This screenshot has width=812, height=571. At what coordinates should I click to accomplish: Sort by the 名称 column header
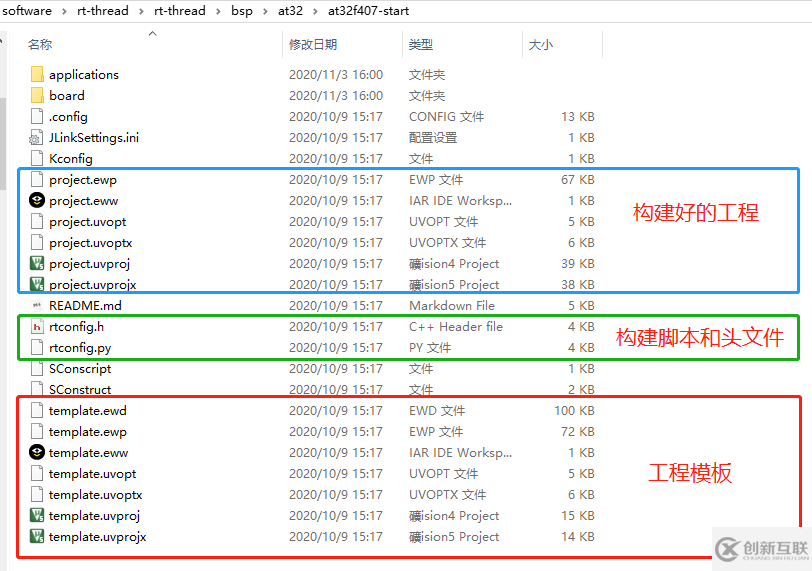(x=40, y=45)
